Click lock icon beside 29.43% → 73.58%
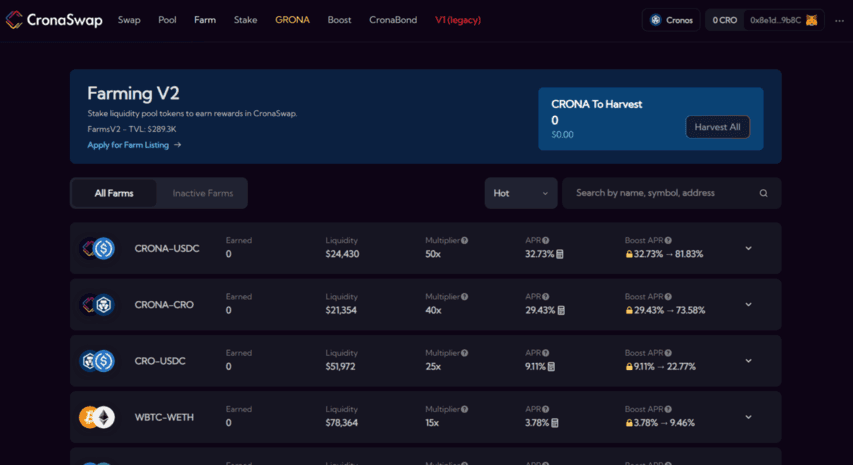 tap(629, 311)
